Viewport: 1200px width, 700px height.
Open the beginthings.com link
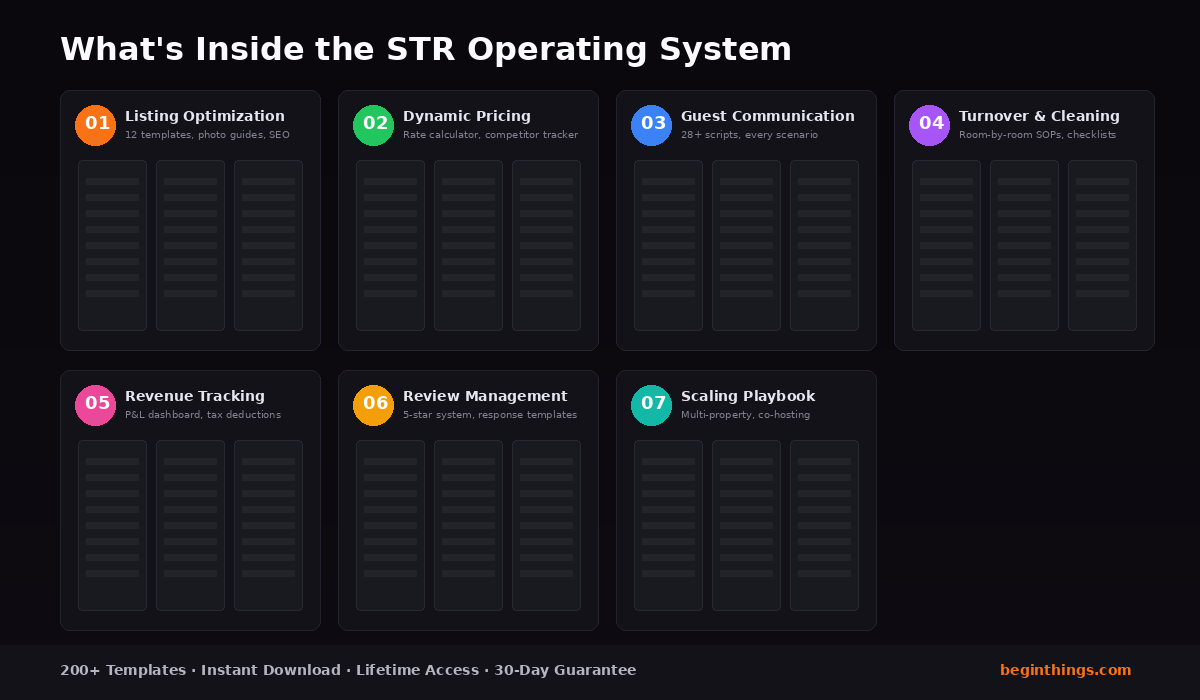click(x=1066, y=670)
